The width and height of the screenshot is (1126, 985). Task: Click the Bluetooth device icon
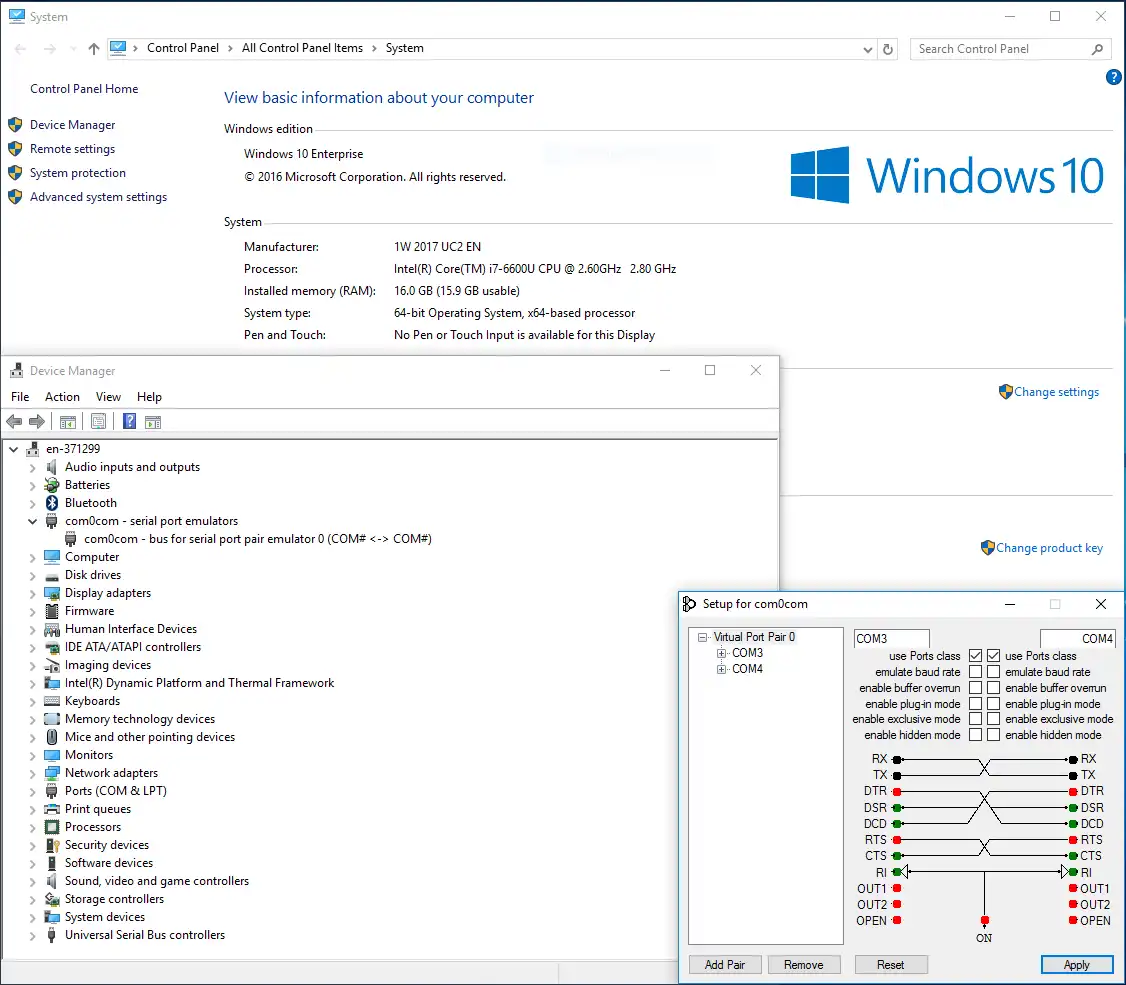52,503
